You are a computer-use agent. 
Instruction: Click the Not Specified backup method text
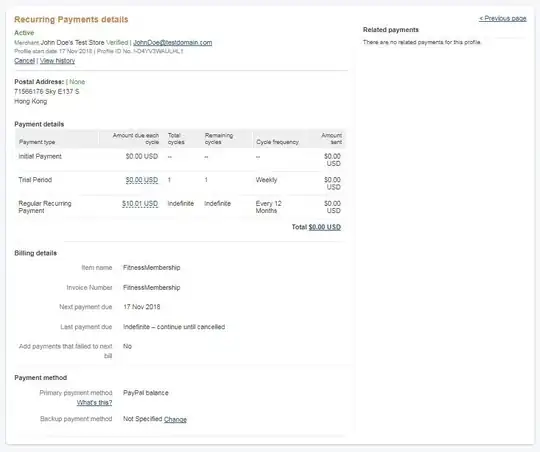click(143, 419)
